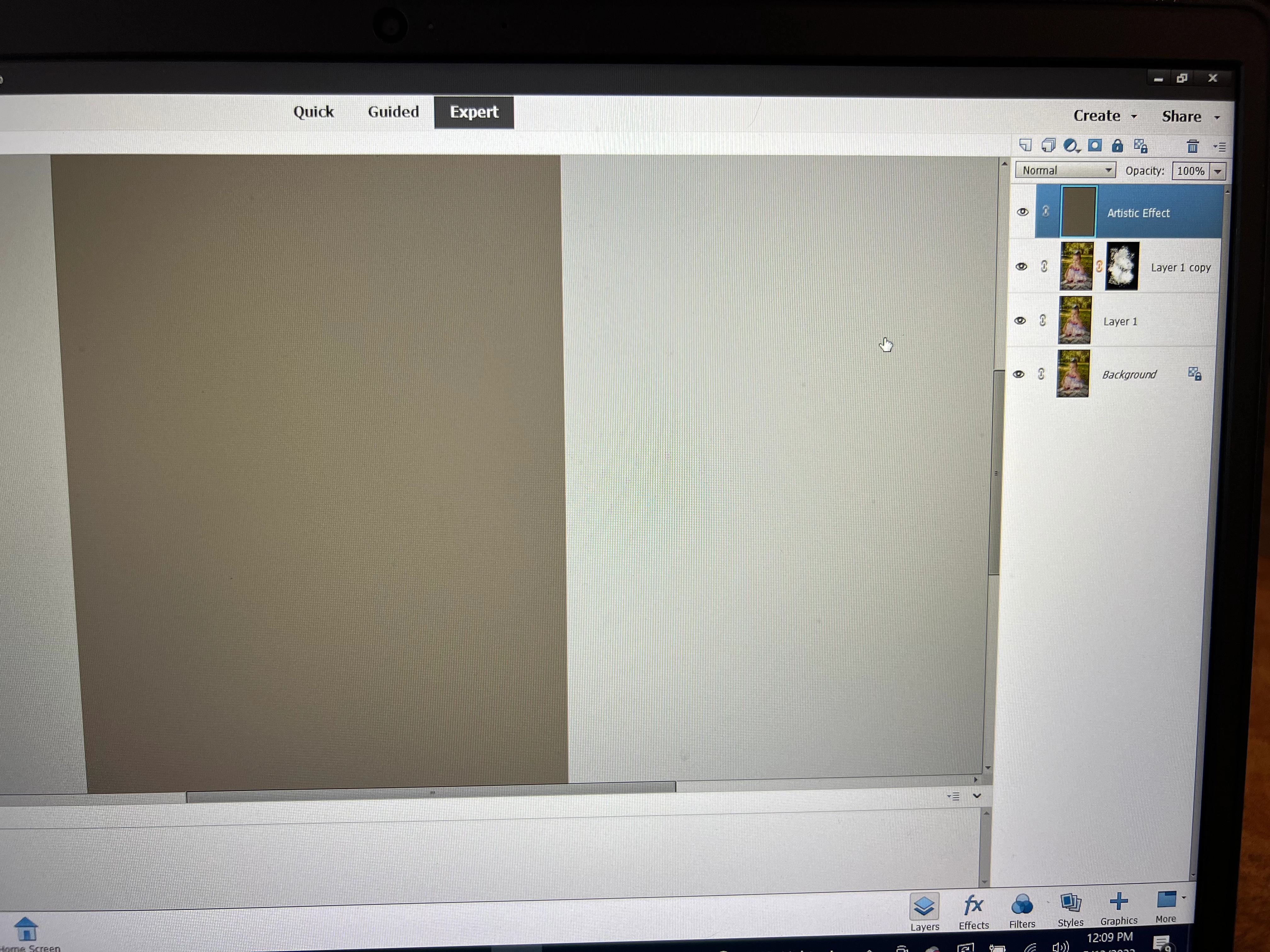1270x952 pixels.
Task: Expand the Opacity slider dropdown arrow
Action: tap(1217, 172)
